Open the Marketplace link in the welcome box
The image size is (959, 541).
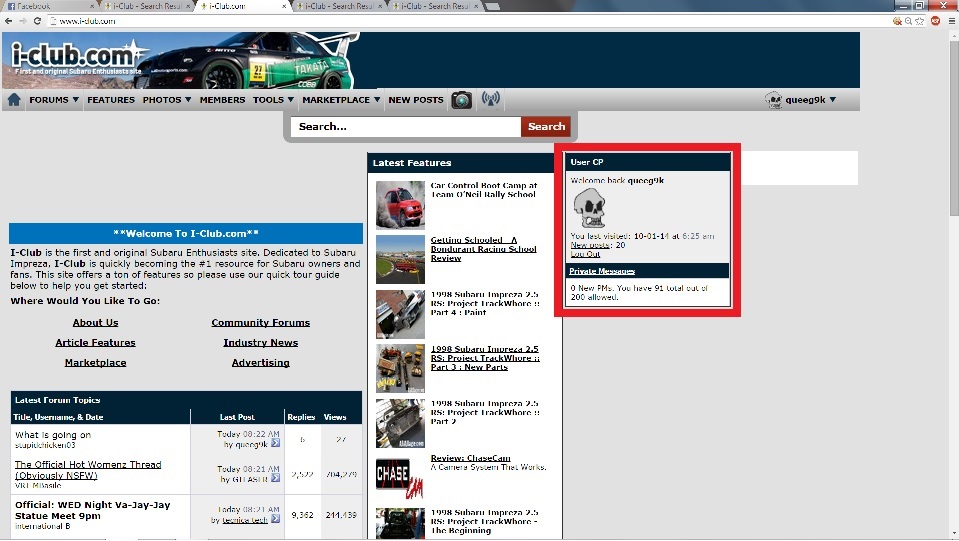click(x=95, y=363)
